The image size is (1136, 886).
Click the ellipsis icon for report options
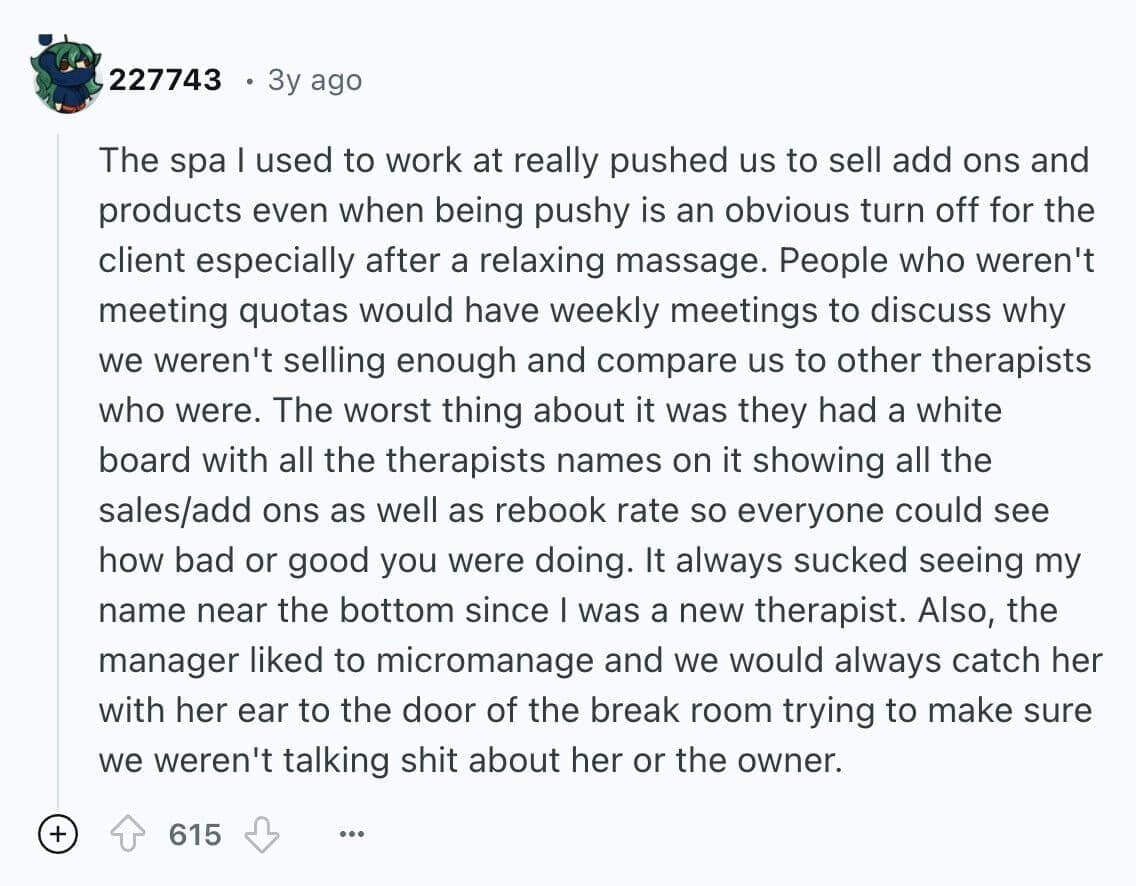pyautogui.click(x=351, y=834)
